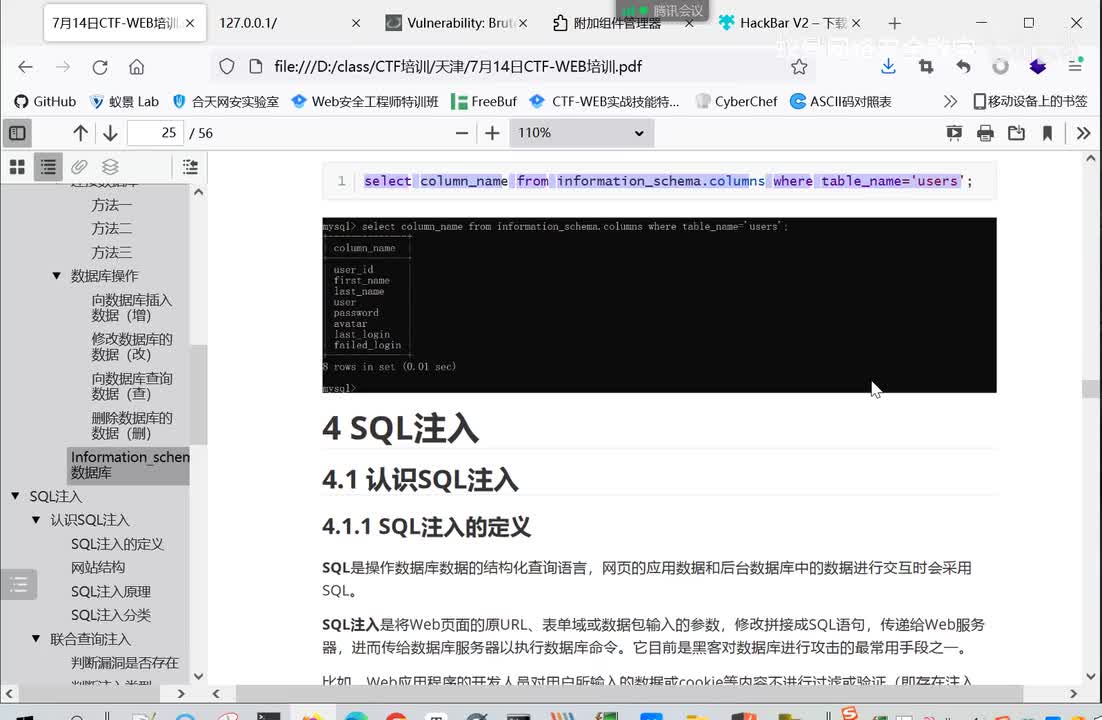Open the 移动设备上的书签 folder
This screenshot has height=720, width=1102.
[1030, 101]
